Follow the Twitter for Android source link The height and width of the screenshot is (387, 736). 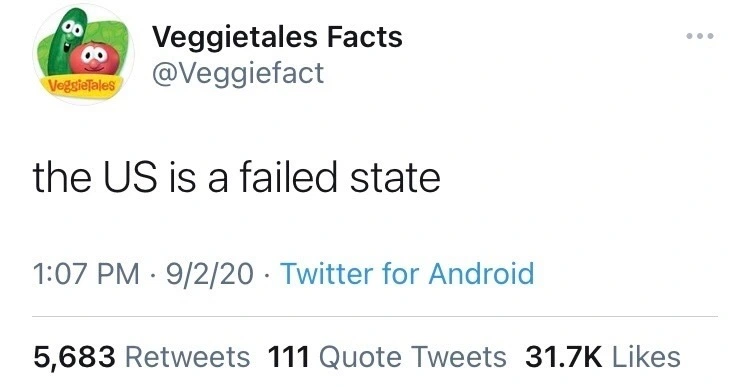point(407,274)
